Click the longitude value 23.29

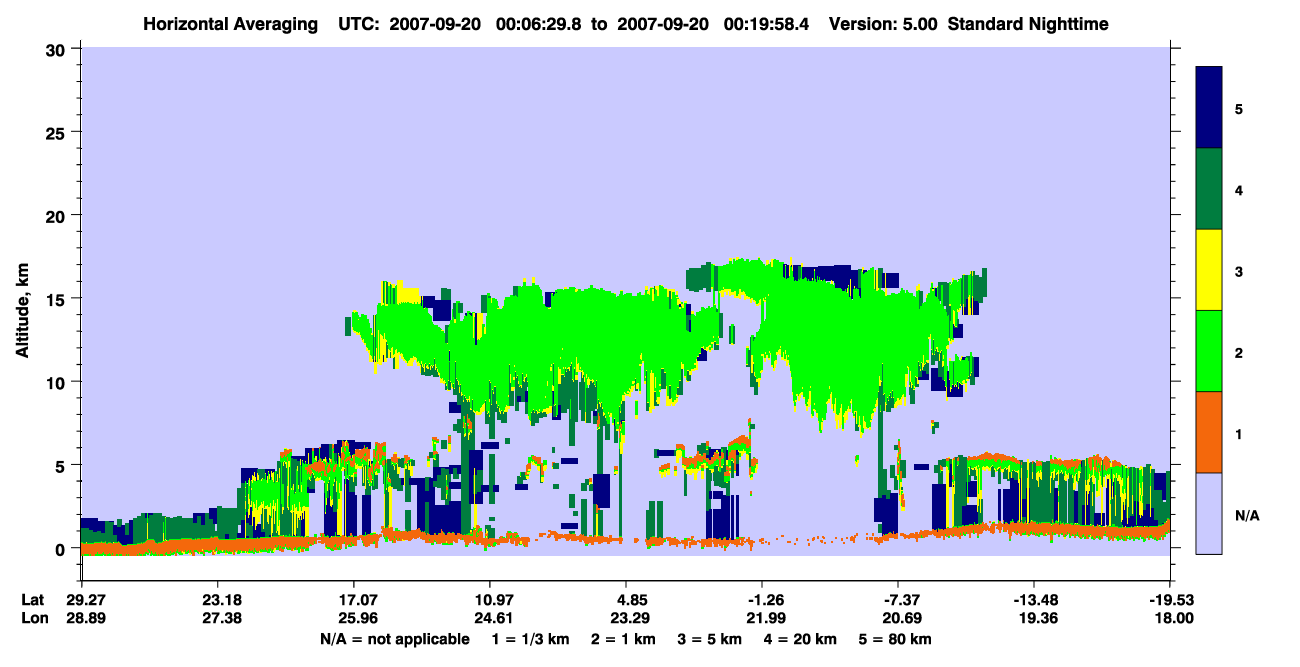tap(631, 618)
